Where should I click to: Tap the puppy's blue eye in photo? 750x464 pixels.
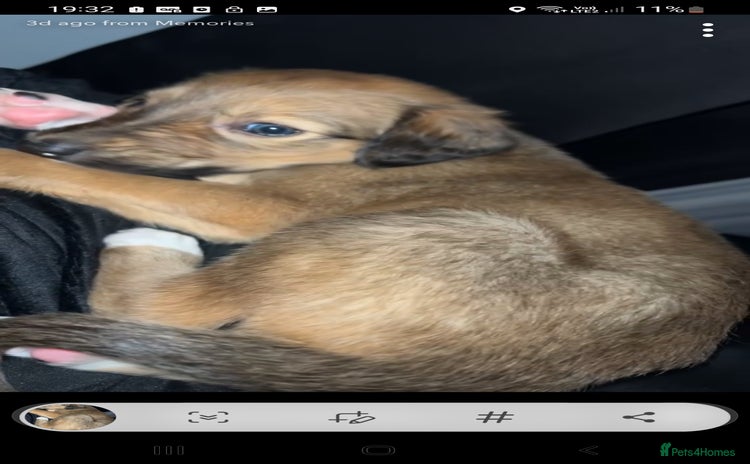pos(266,129)
